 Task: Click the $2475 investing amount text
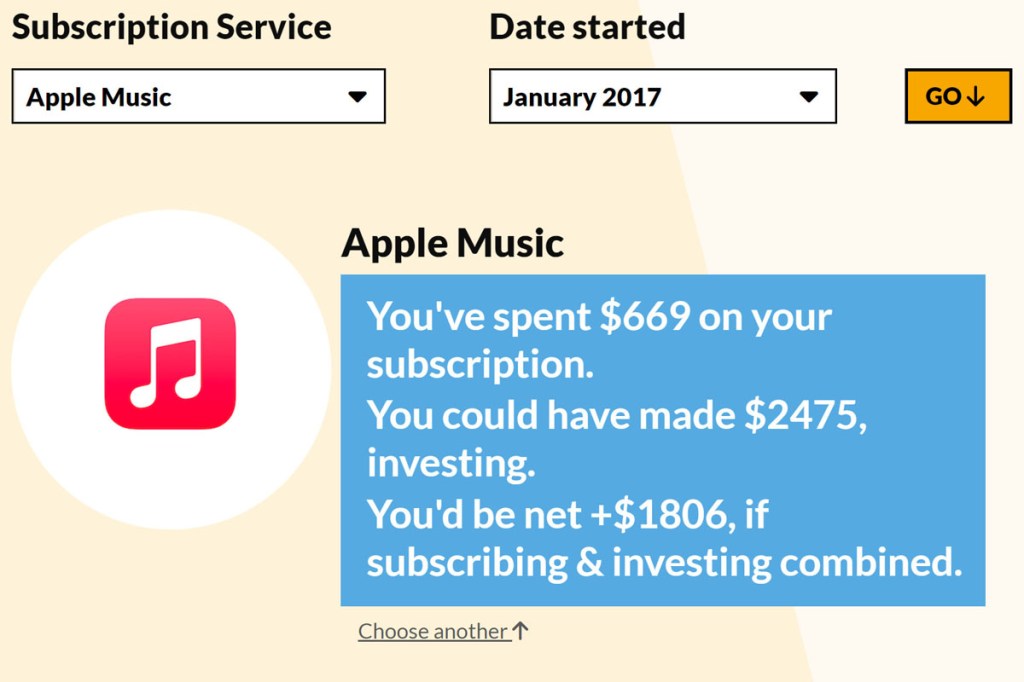click(806, 415)
